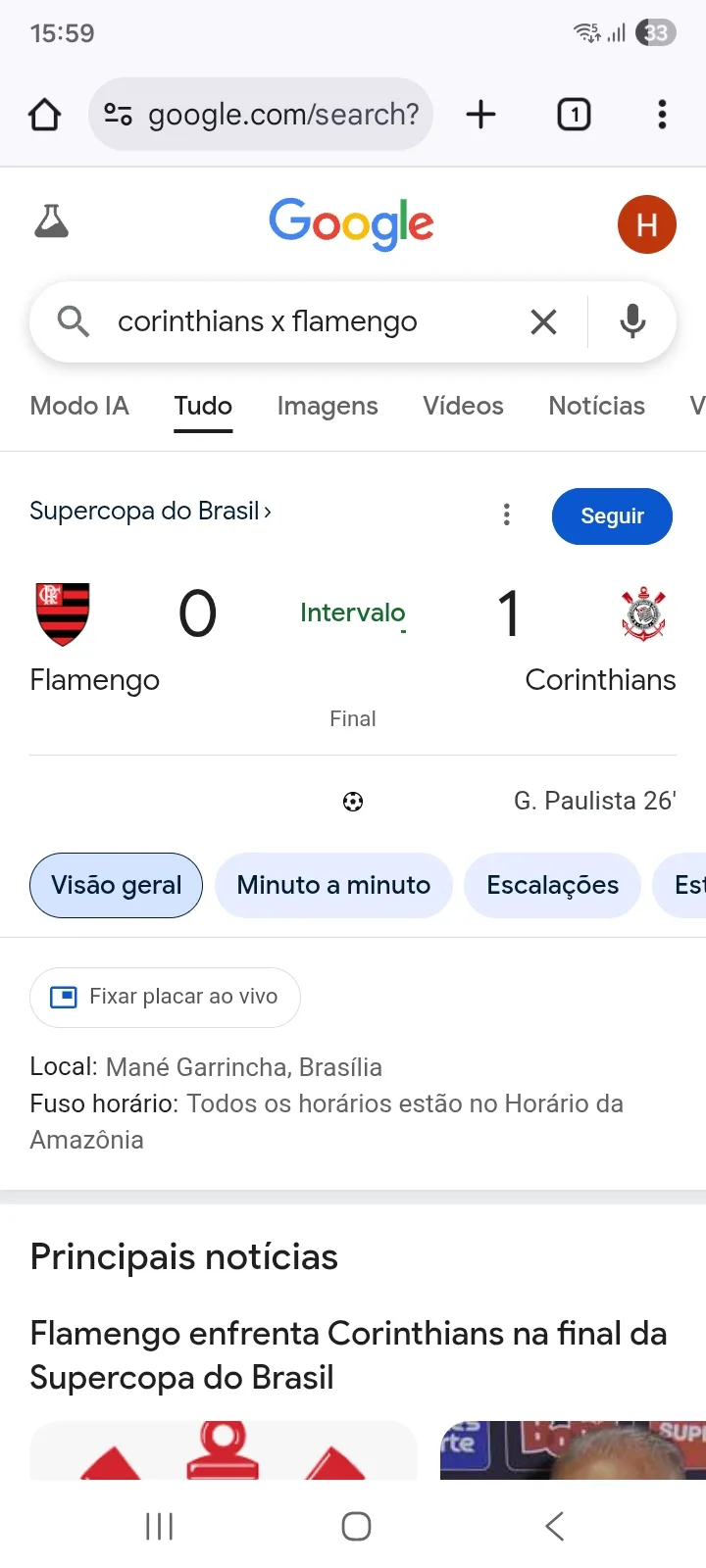
Task: Open Search Labs flask icon
Action: pos(52,222)
